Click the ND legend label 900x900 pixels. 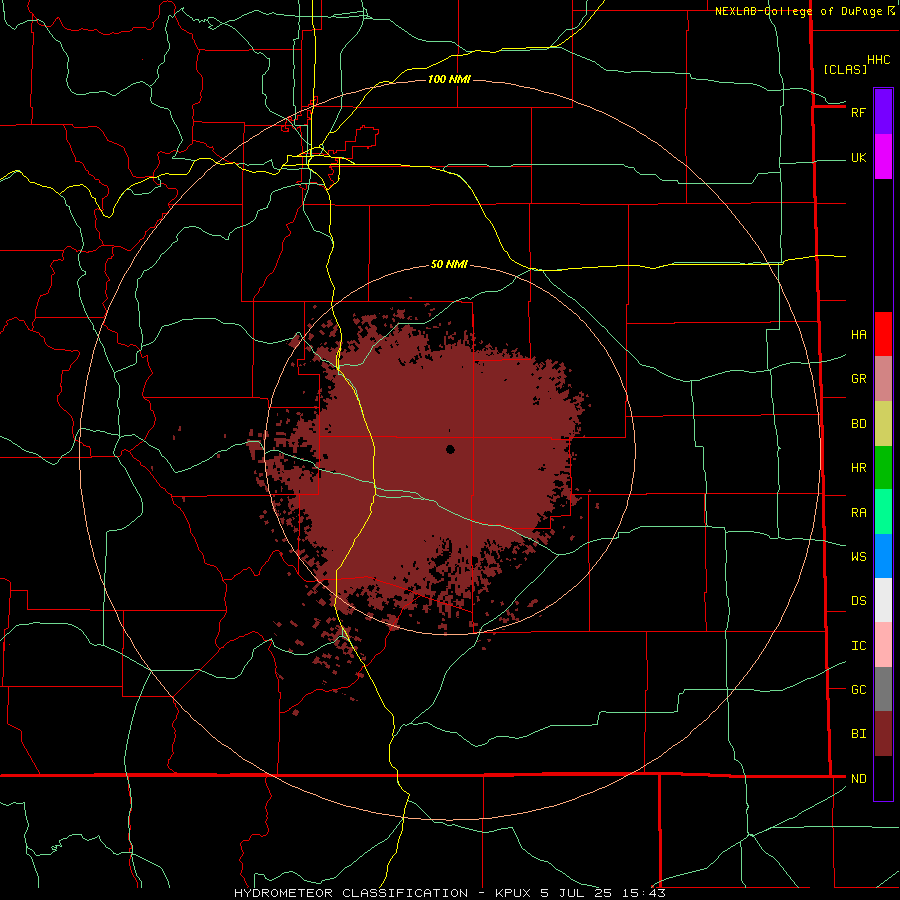[x=858, y=779]
